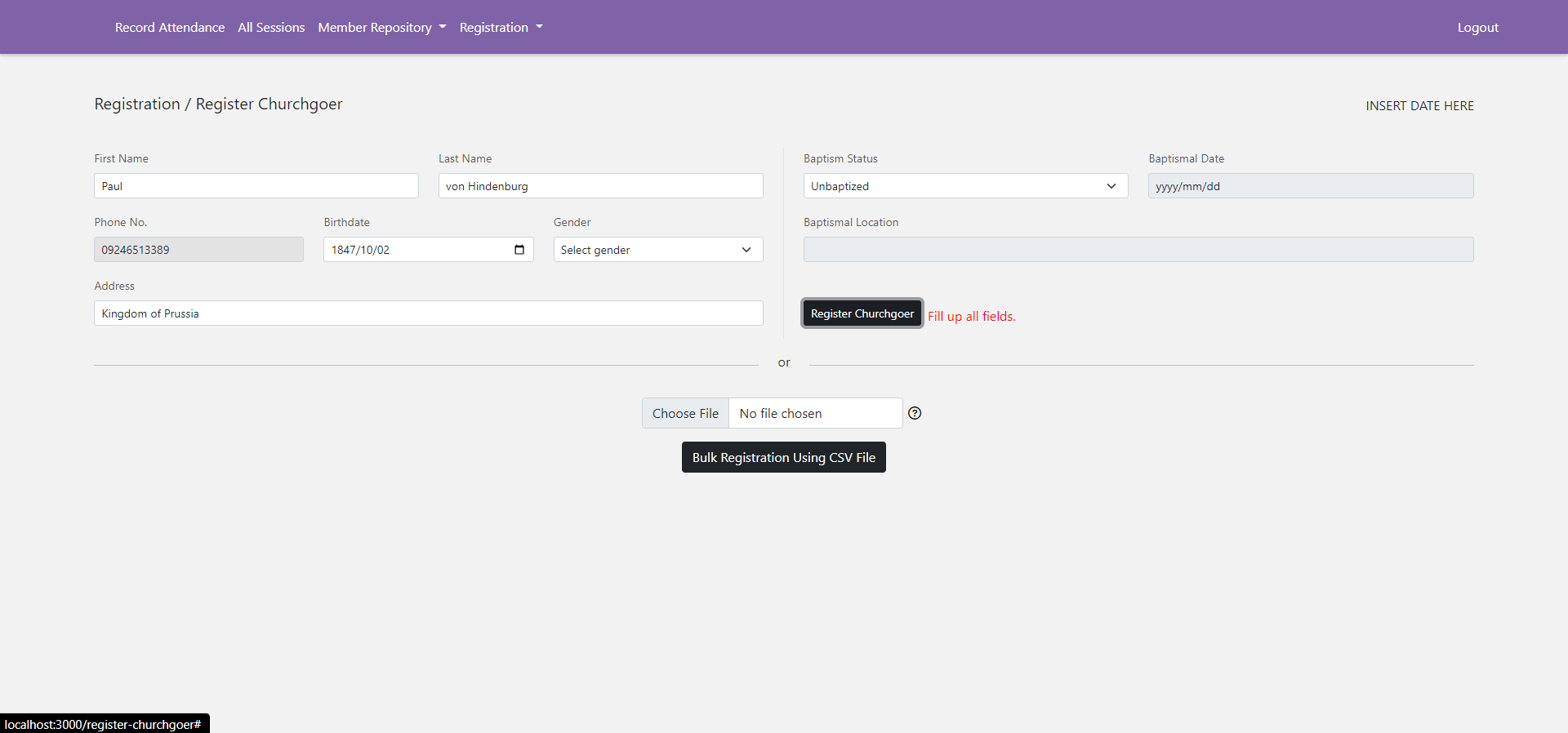Click the Address text field

[428, 313]
